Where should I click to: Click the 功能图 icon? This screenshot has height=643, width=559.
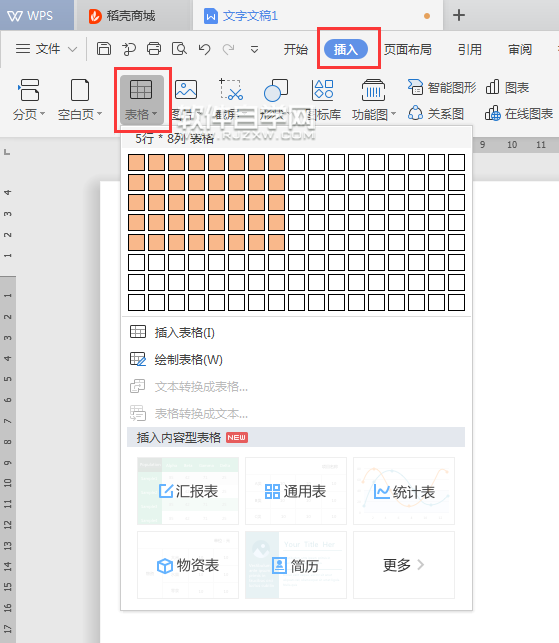coord(373,90)
